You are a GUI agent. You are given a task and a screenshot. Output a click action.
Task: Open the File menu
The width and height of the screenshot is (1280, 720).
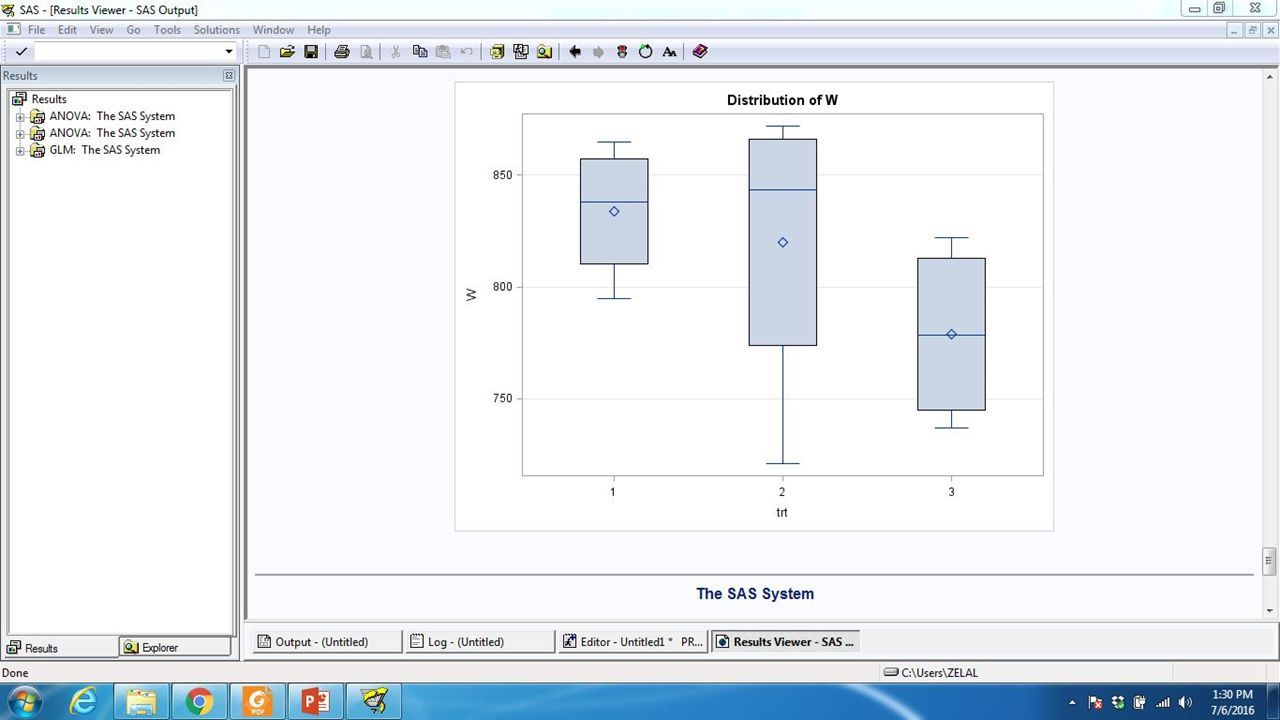(36, 30)
